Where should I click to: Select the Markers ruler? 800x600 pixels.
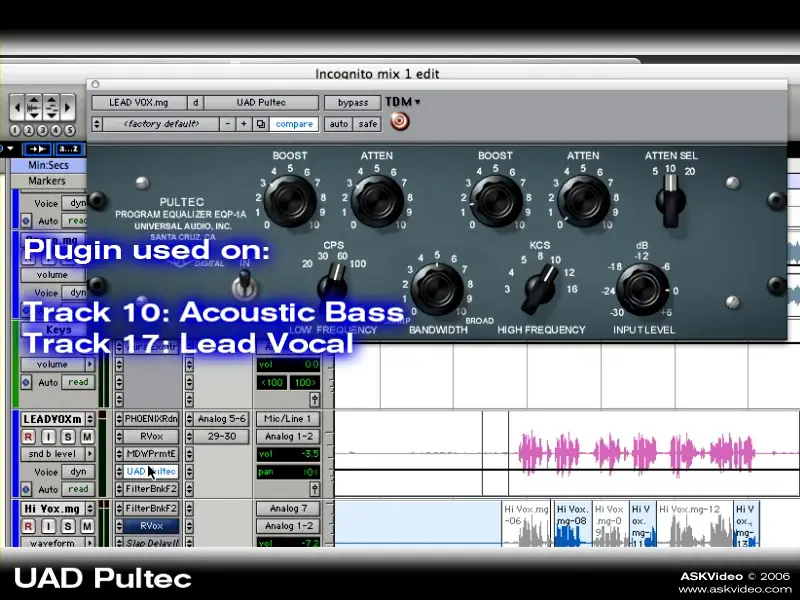point(47,181)
